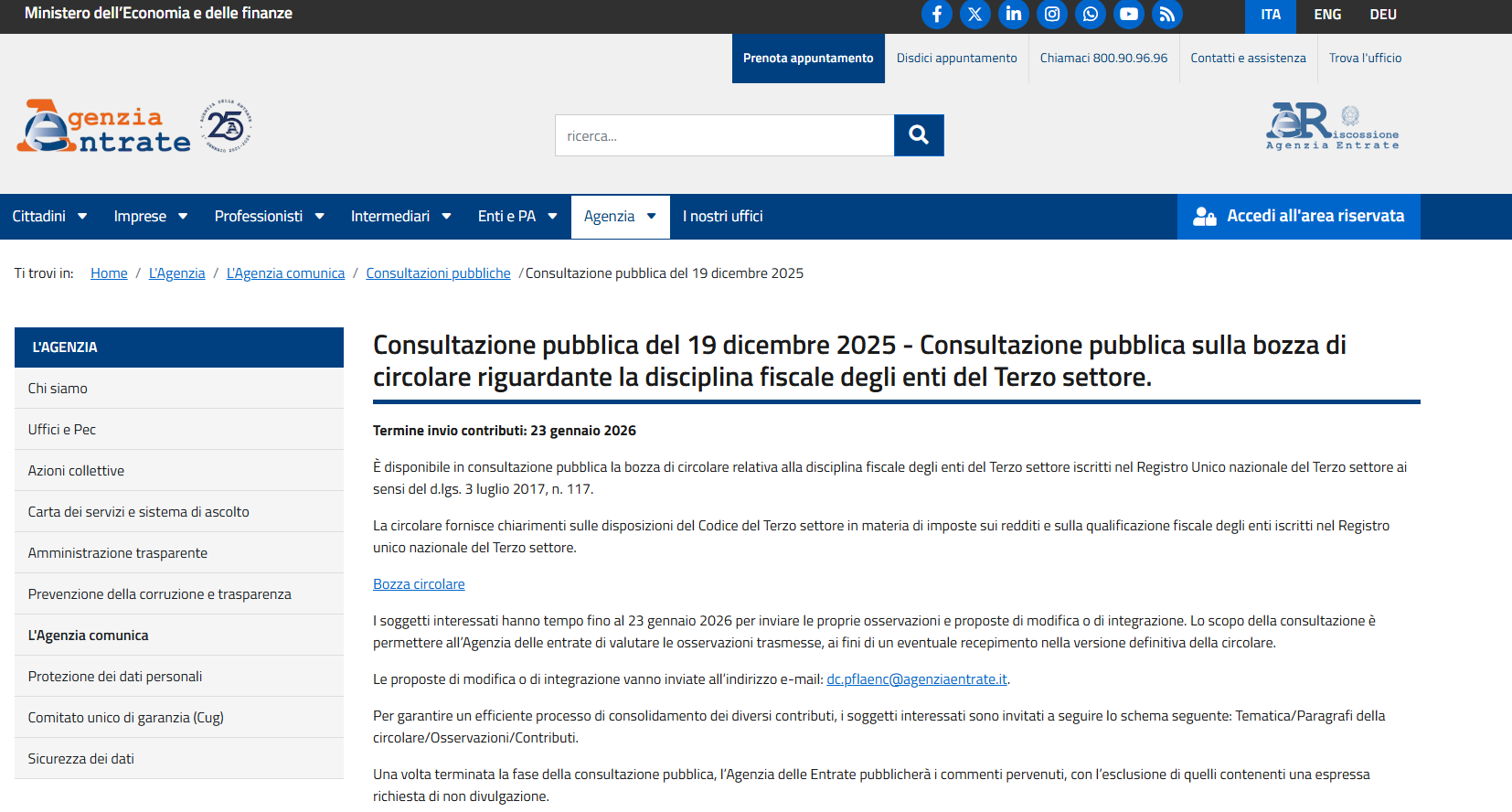Switch language to ENG
Screen dimensions: 1512x812
[x=1327, y=15]
